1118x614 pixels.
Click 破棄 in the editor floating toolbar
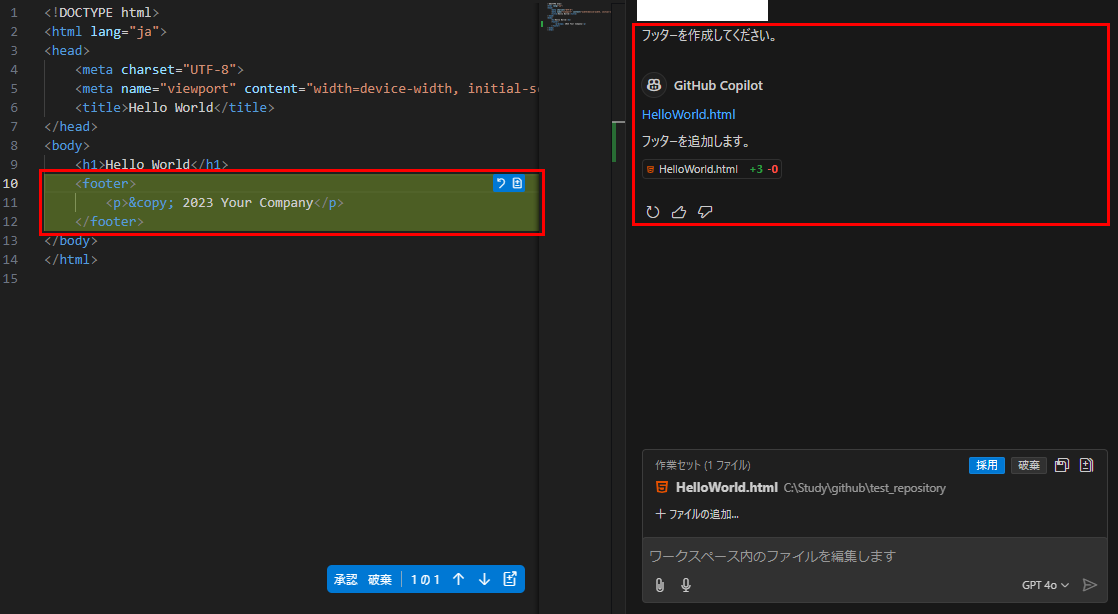point(380,579)
